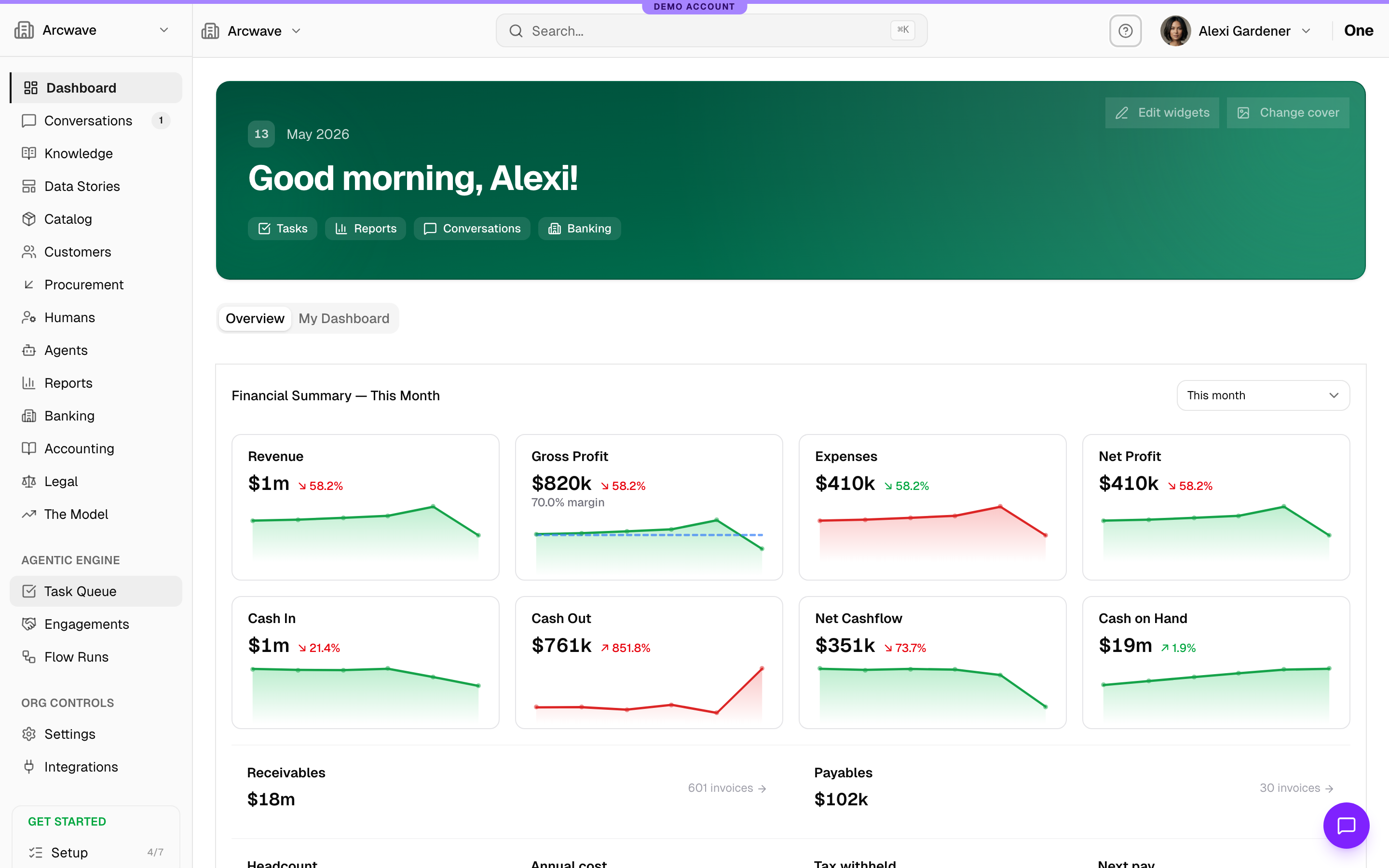The image size is (1389, 868).
Task: Open the Dashboard sidebar item
Action: pos(96,88)
